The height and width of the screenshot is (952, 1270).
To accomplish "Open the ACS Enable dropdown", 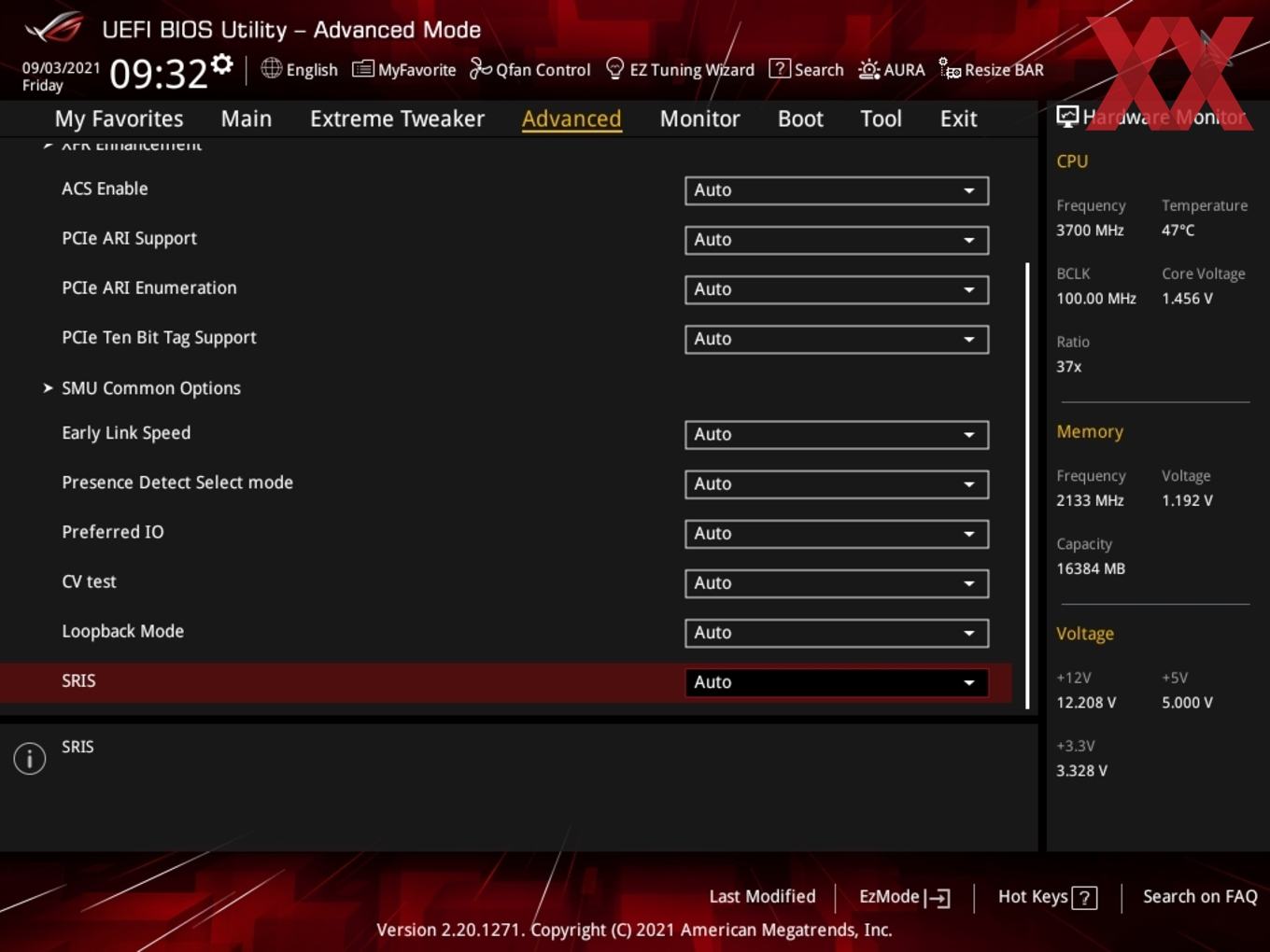I will [837, 190].
